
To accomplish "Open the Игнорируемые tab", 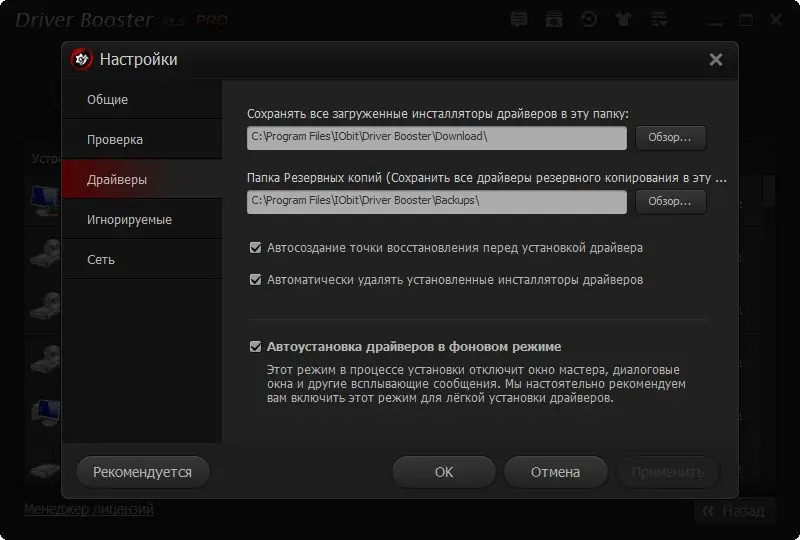I will (142, 219).
